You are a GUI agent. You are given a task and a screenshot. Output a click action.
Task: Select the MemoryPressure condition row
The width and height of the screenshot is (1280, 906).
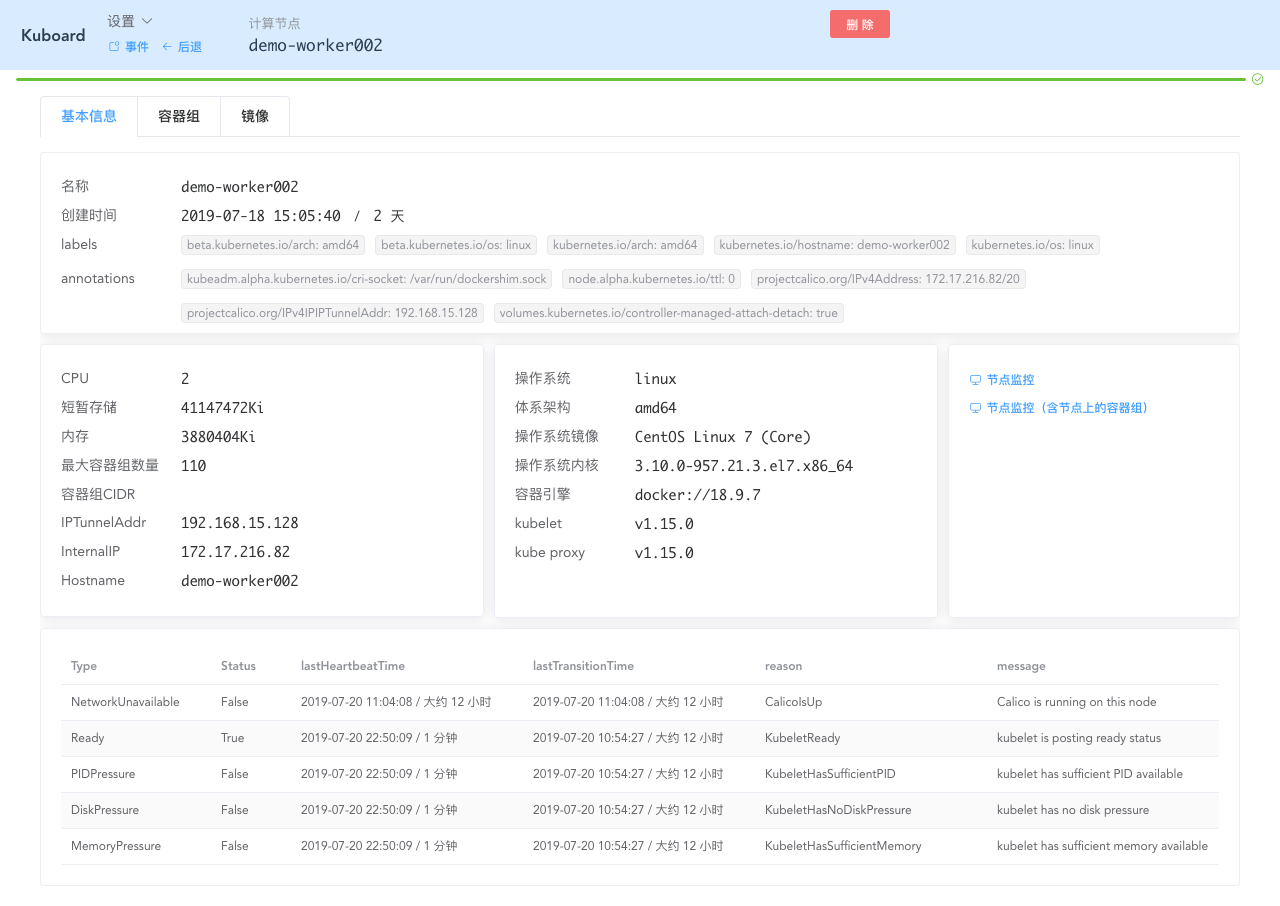coord(640,846)
